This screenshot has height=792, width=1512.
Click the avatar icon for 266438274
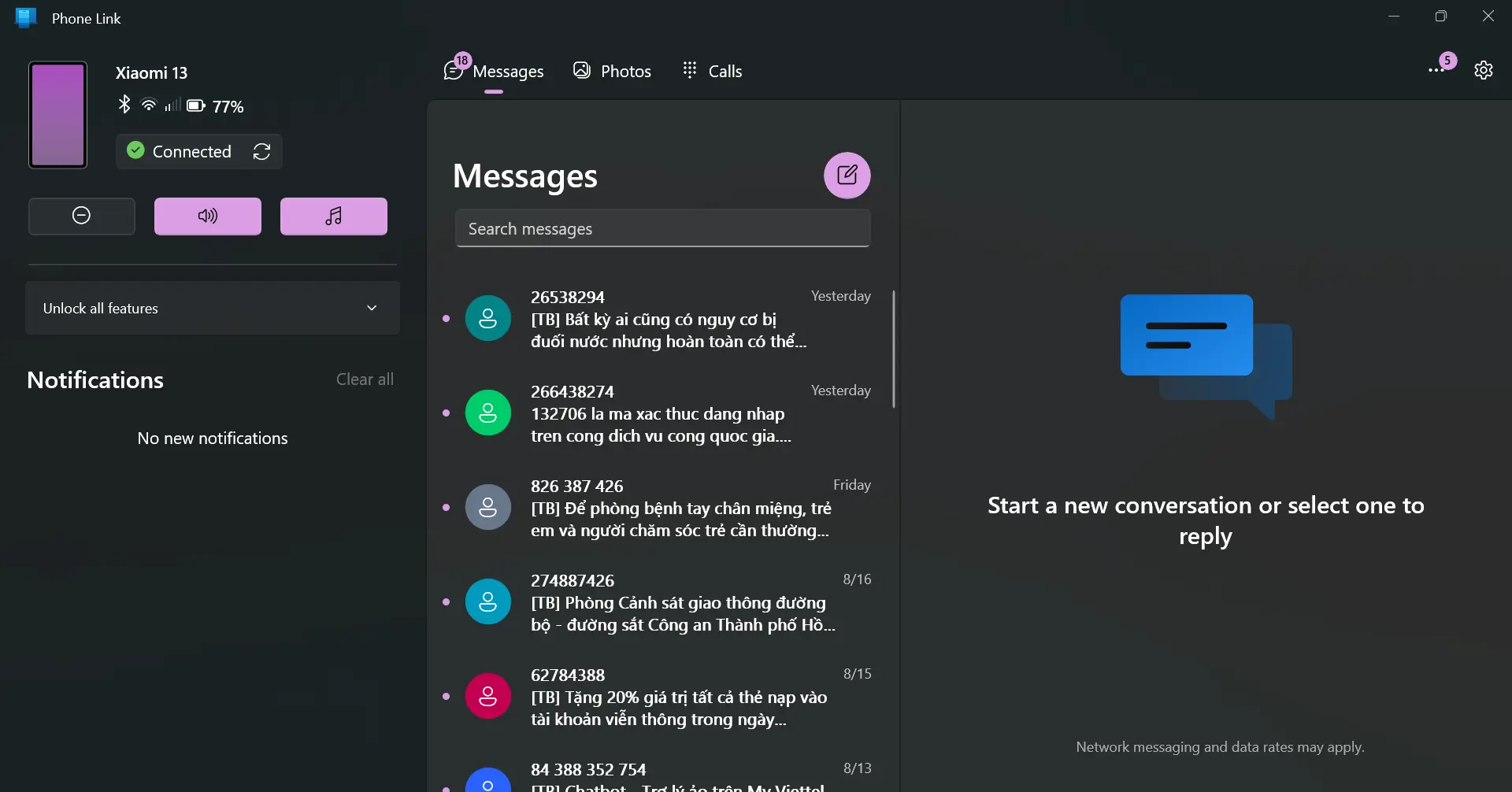tap(488, 413)
